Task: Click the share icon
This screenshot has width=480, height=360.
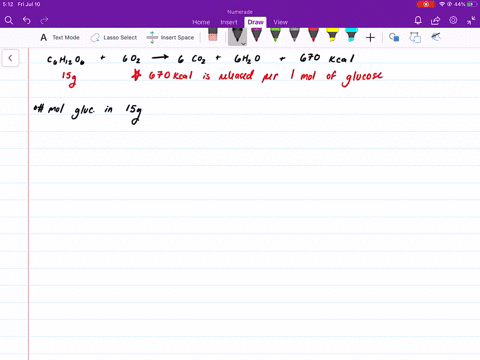Action: tap(435, 21)
